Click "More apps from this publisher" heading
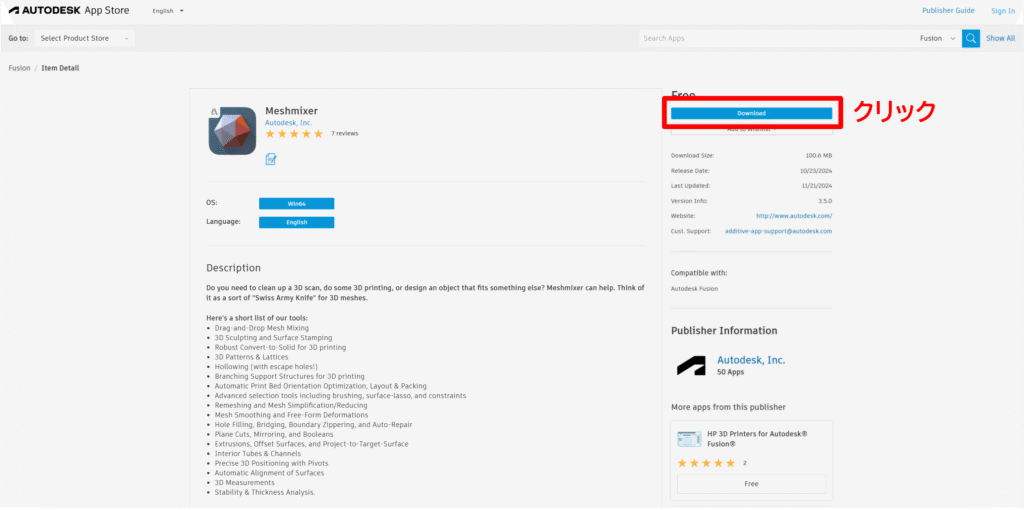Screen dimensions: 1024x510 point(728,407)
